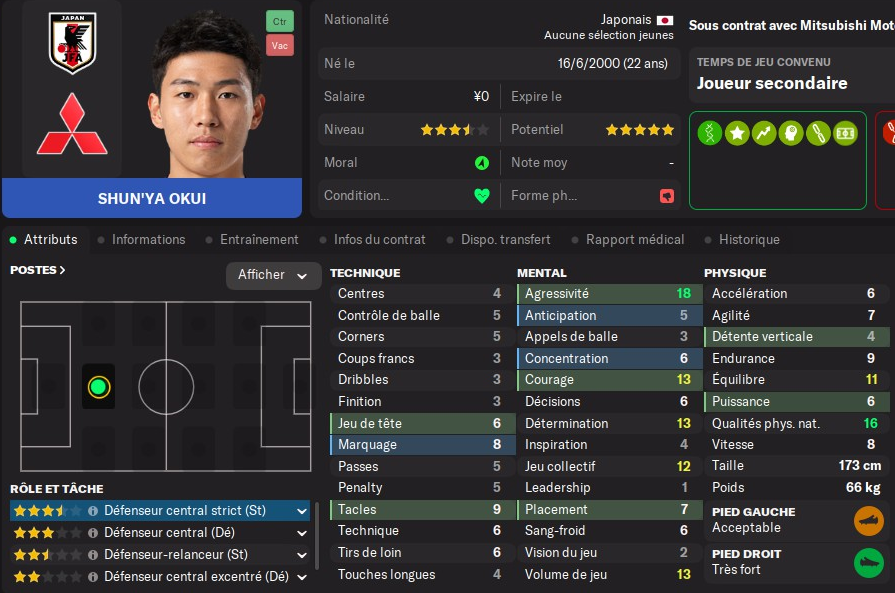Image resolution: width=895 pixels, height=593 pixels.
Task: Switch to the Informations tab
Action: (148, 240)
